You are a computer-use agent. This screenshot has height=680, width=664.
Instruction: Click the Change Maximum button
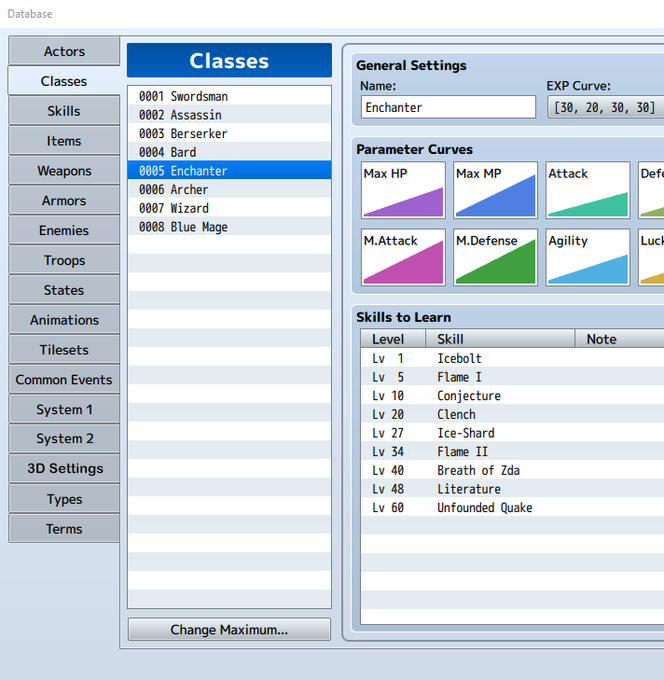click(x=229, y=630)
